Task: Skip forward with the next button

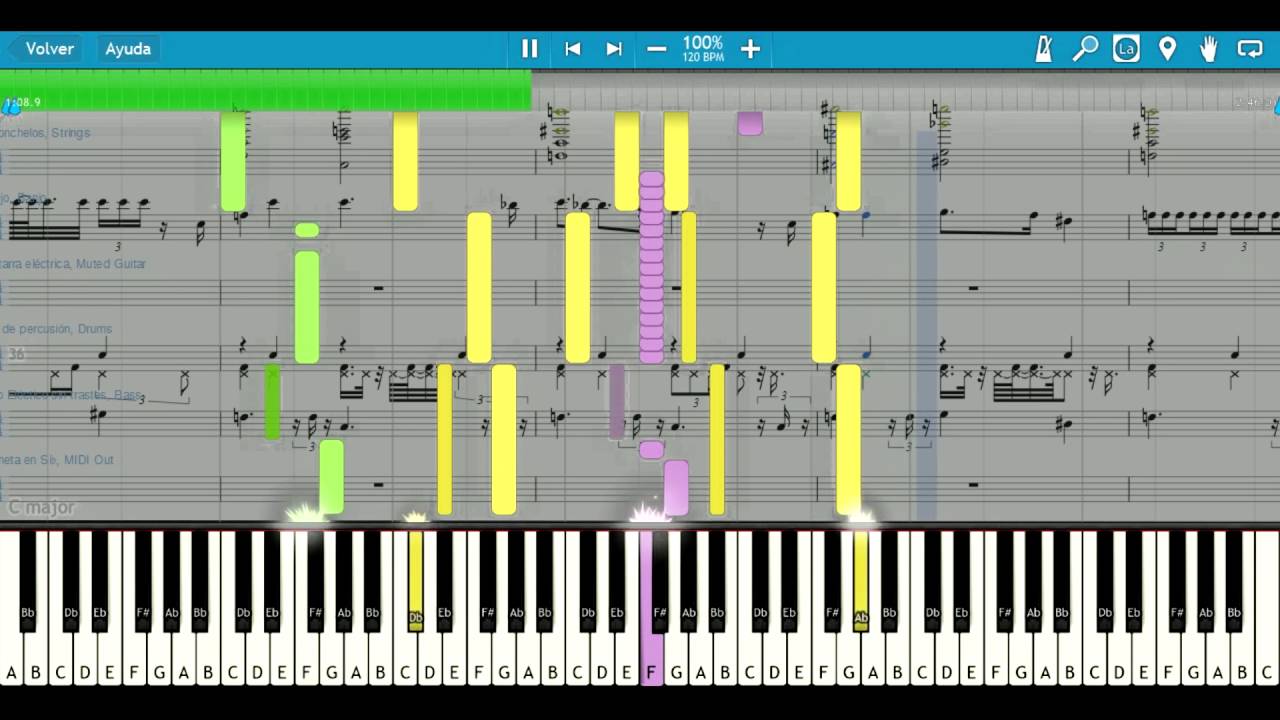Action: pyautogui.click(x=614, y=48)
